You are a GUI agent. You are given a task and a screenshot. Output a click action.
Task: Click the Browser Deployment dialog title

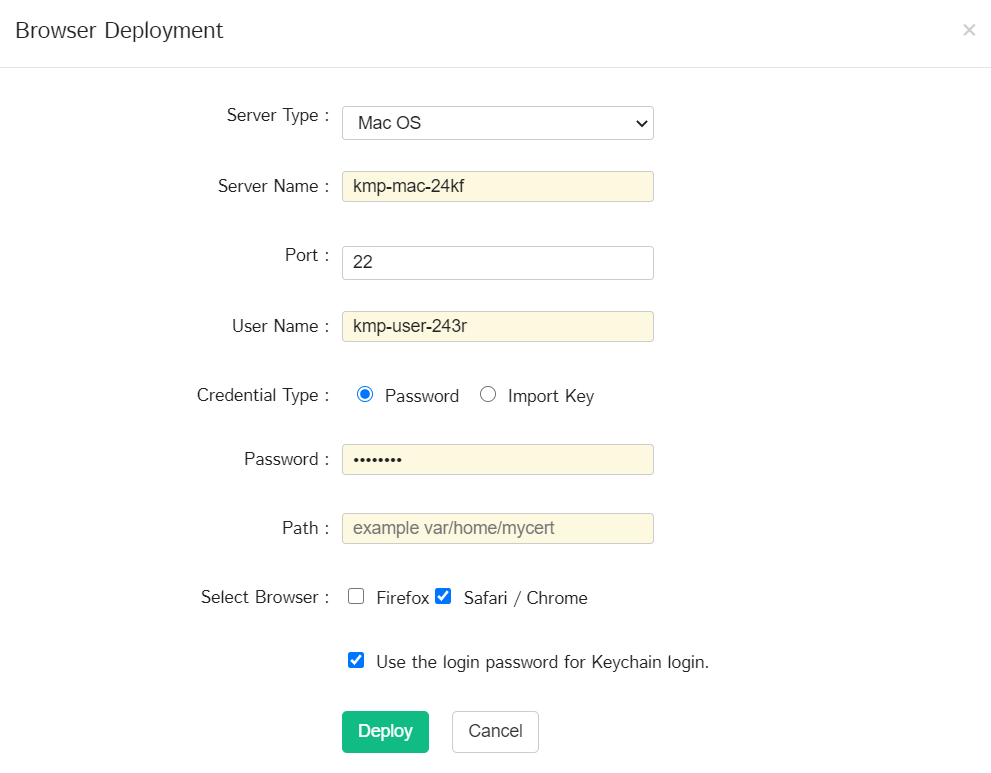119,30
